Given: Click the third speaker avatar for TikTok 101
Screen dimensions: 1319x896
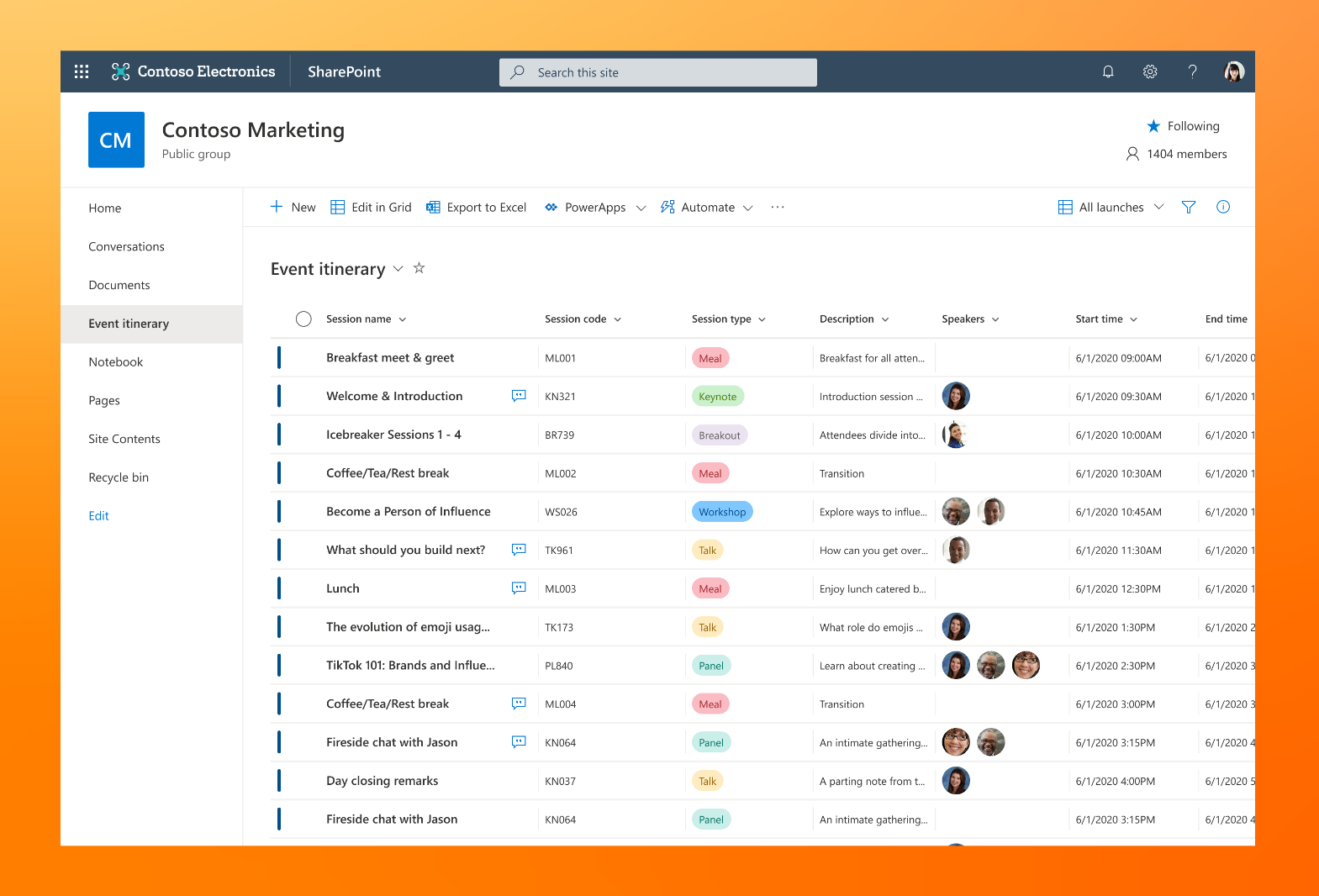Looking at the screenshot, I should pos(1026,665).
